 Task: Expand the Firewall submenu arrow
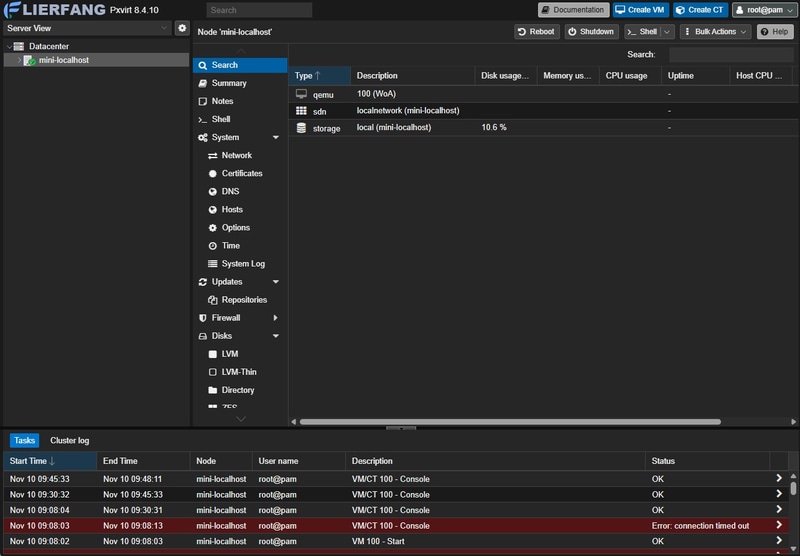point(276,318)
